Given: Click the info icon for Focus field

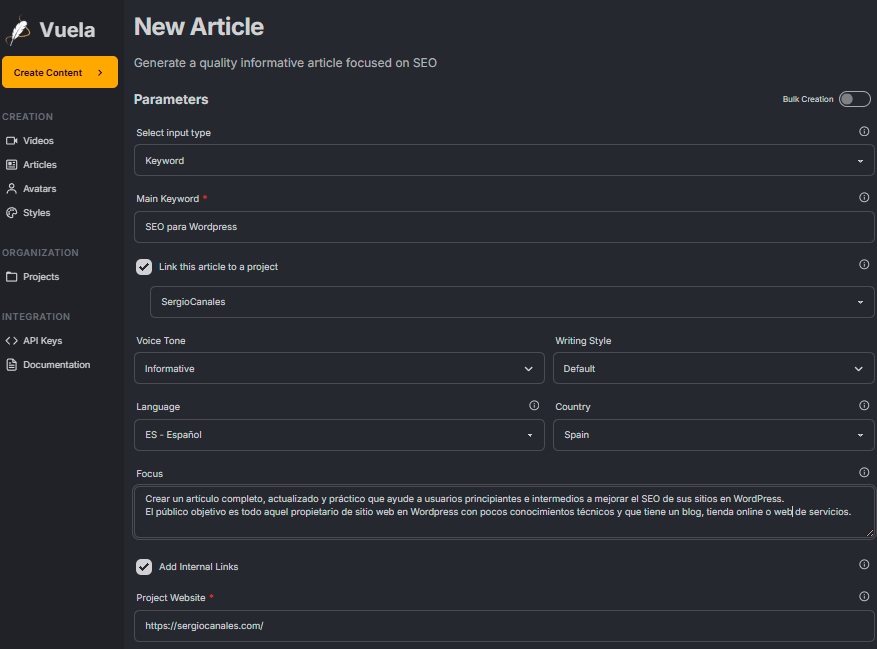Looking at the screenshot, I should click(864, 473).
